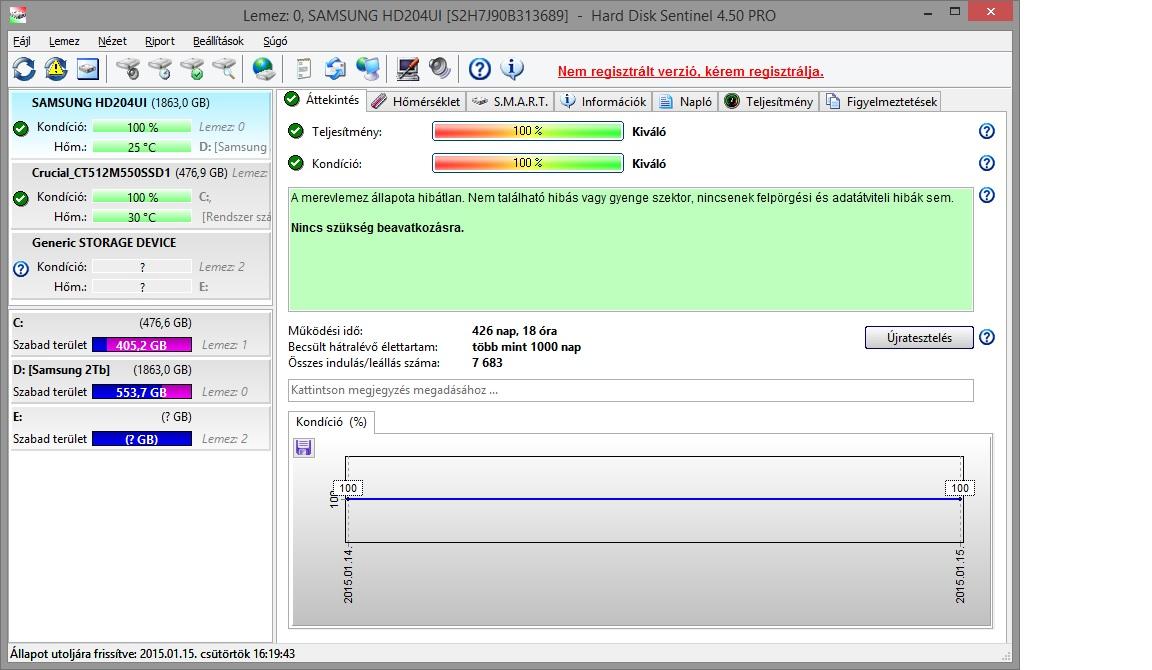Click the Crucial temperature bar 30 °C

click(142, 217)
